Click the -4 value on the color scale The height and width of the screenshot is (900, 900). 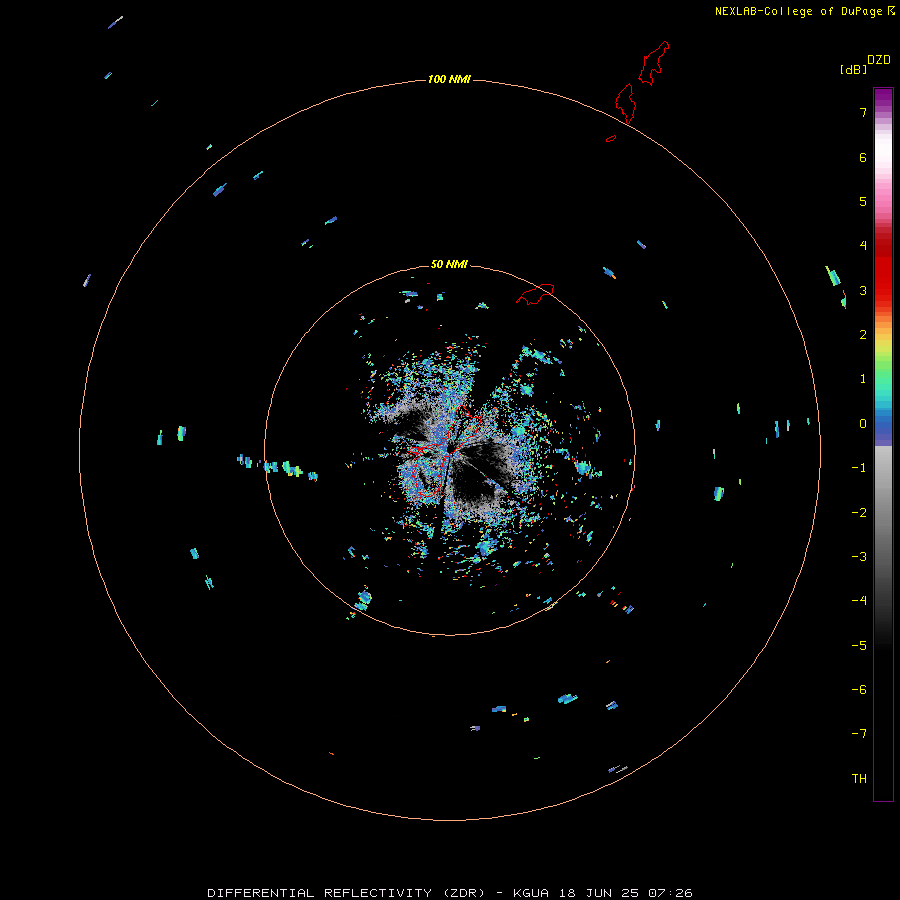tap(859, 601)
